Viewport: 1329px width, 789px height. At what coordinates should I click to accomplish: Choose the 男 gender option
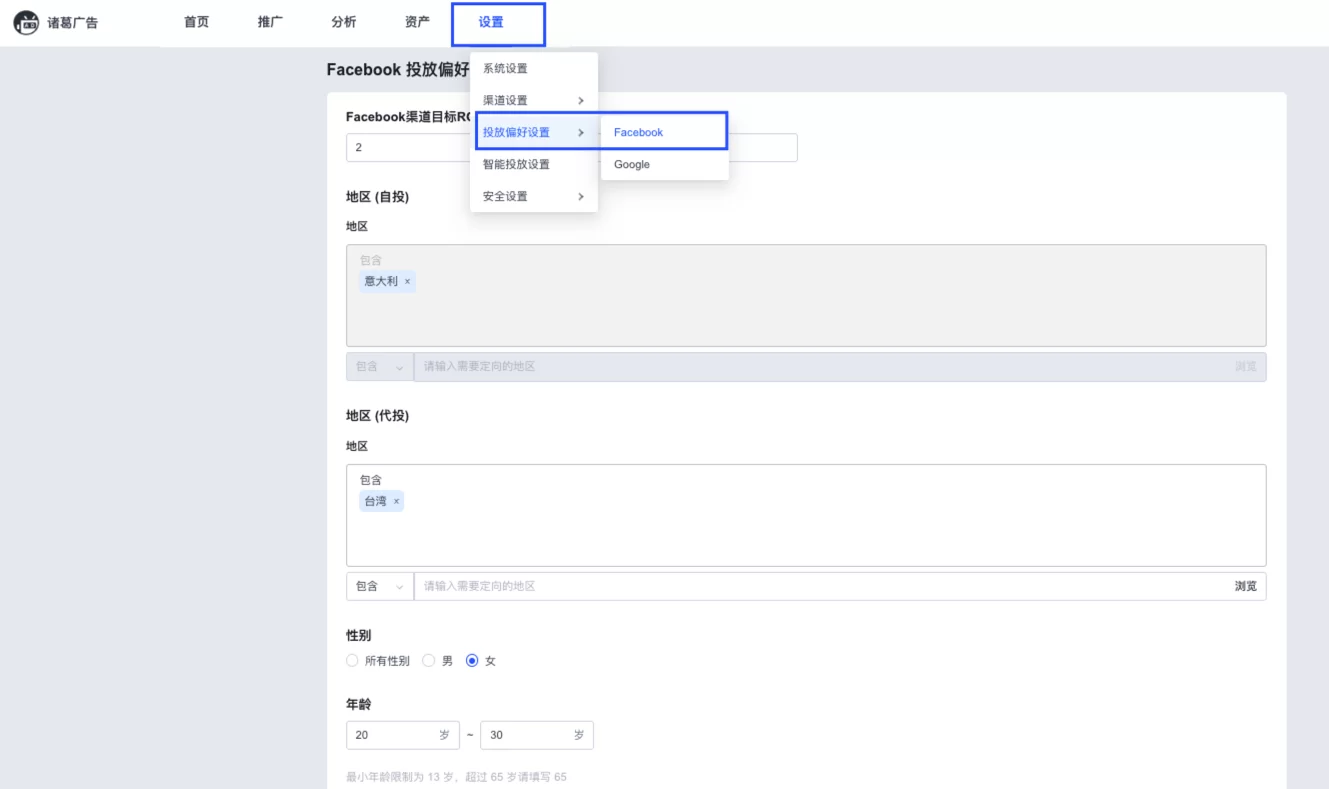point(429,661)
